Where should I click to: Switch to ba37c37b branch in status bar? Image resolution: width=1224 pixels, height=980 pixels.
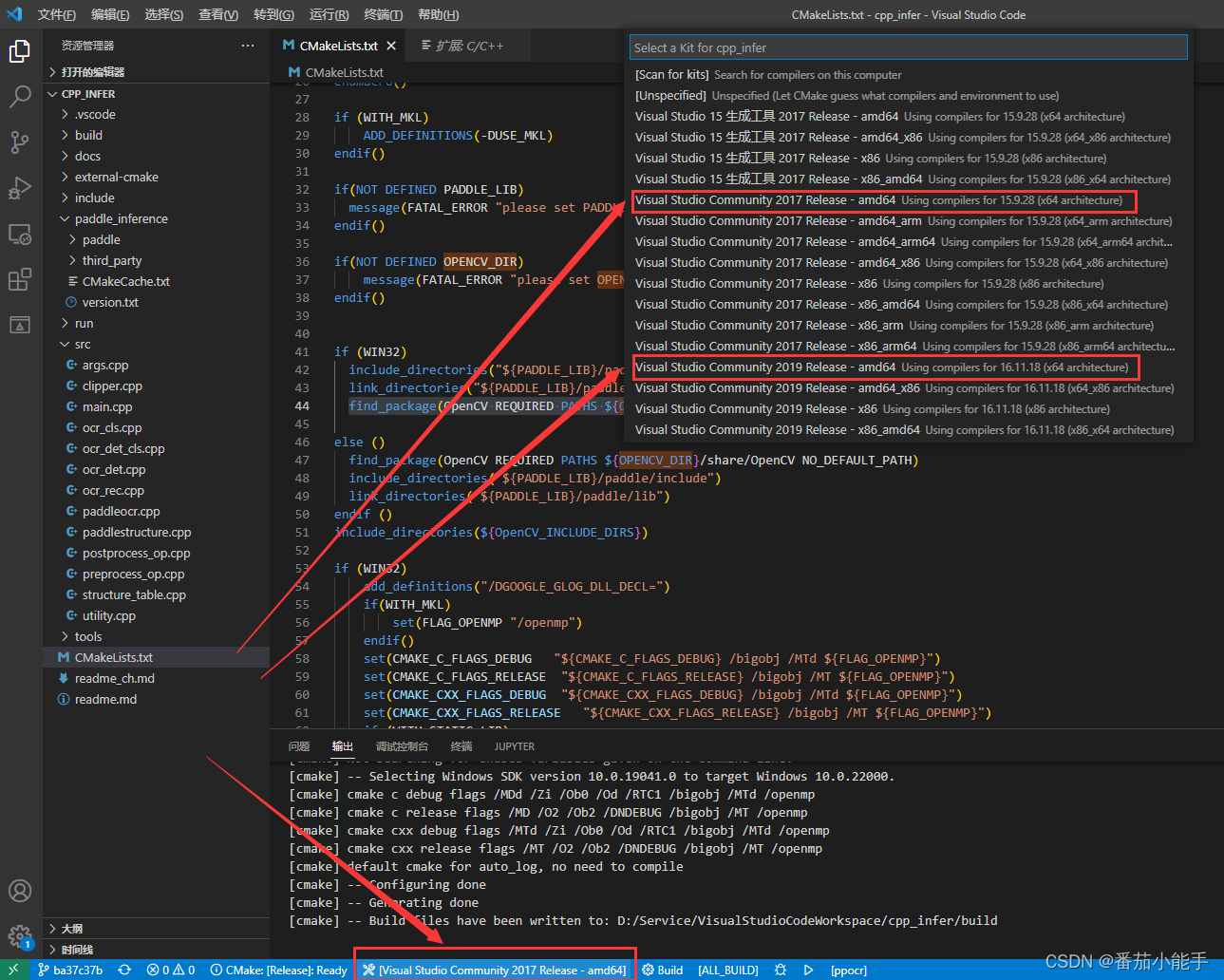(70, 970)
